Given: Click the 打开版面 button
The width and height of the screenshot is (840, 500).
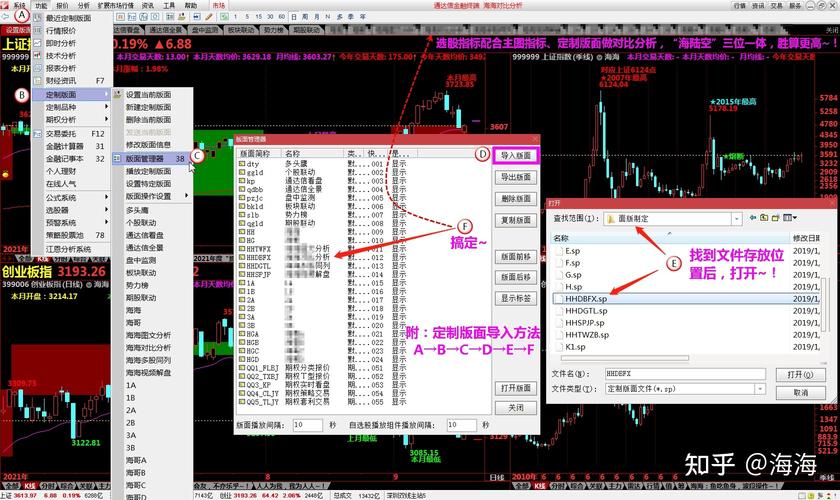Looking at the screenshot, I should pyautogui.click(x=515, y=387).
